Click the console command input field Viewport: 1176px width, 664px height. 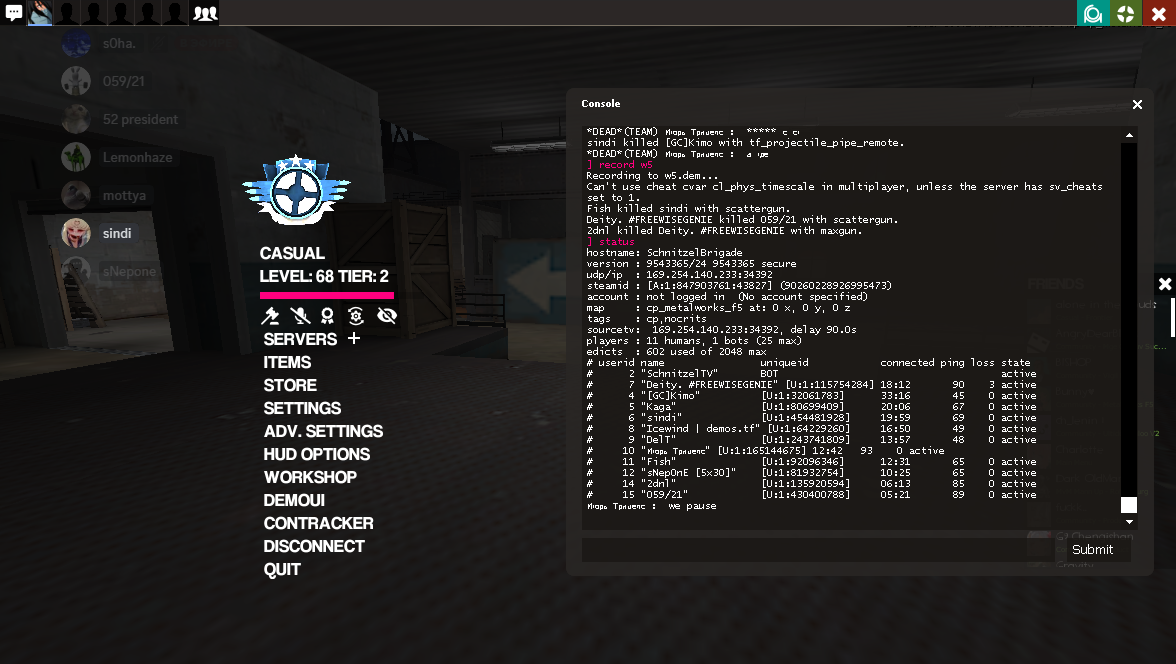[x=815, y=550]
